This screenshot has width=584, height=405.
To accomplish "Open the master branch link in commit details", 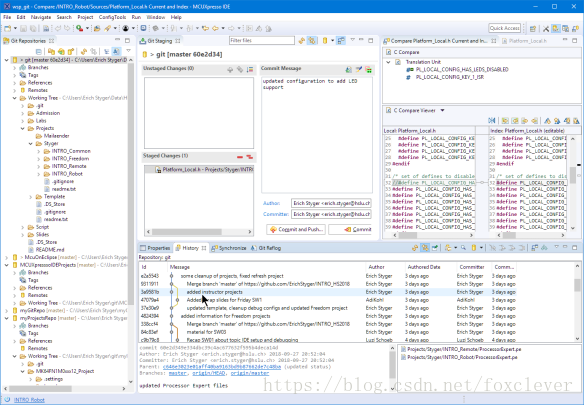I will [x=178, y=373].
